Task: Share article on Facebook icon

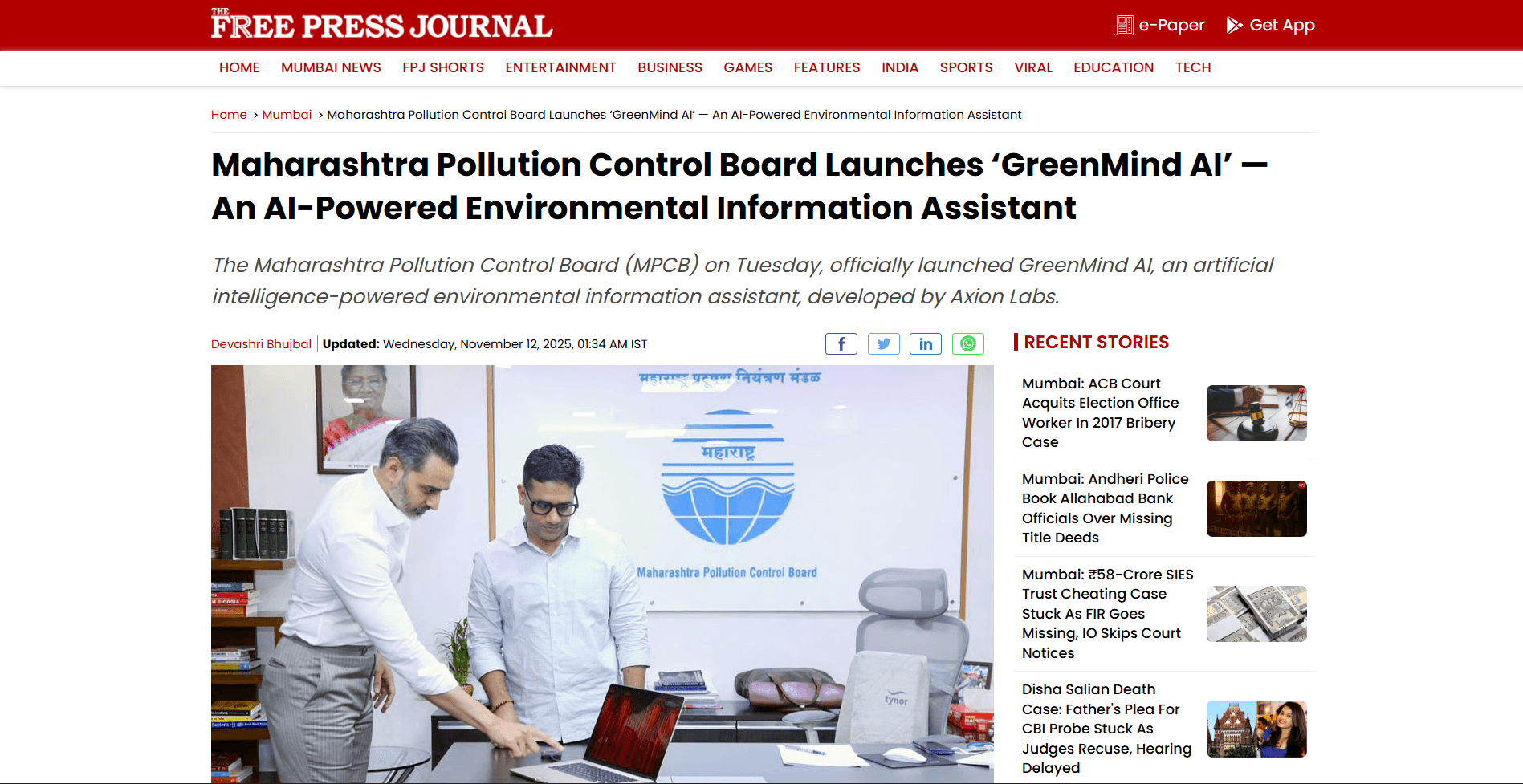Action: click(841, 343)
